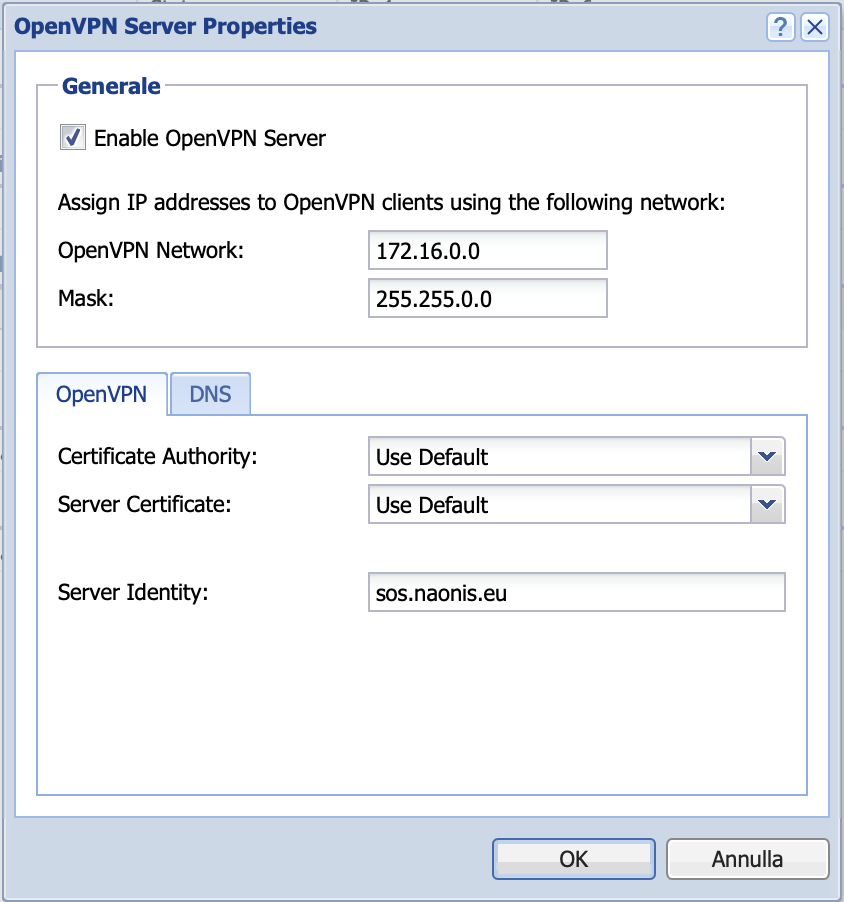The image size is (844, 902).
Task: Open the Server Certificate dropdown arrow
Action: pyautogui.click(x=767, y=504)
